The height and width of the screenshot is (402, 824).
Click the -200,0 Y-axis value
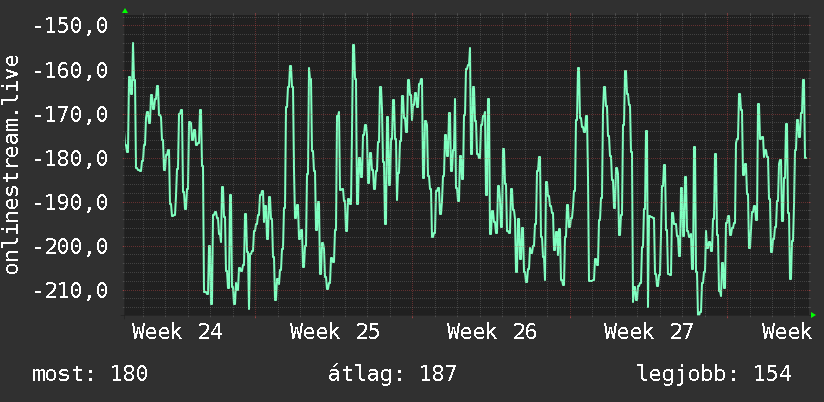tap(70, 246)
